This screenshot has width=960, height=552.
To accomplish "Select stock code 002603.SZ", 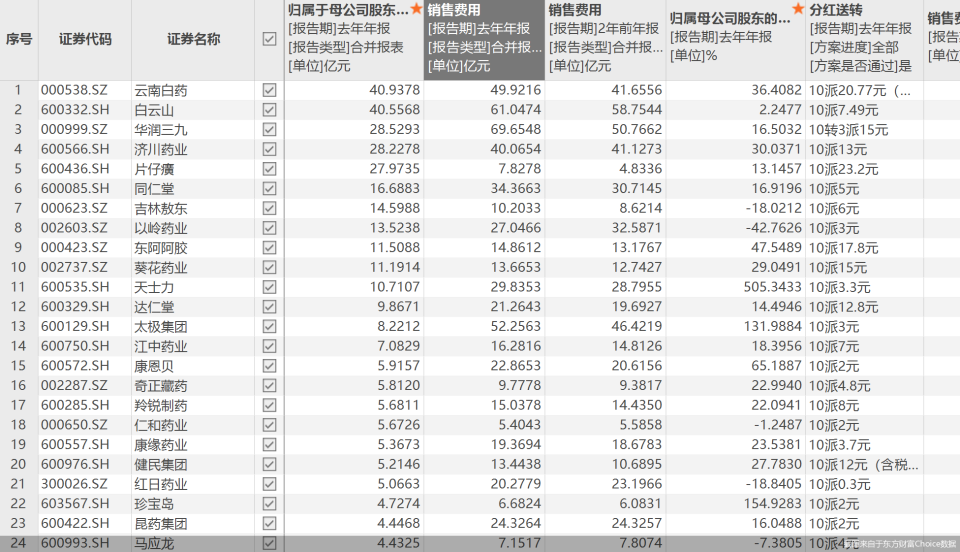I will pos(74,228).
